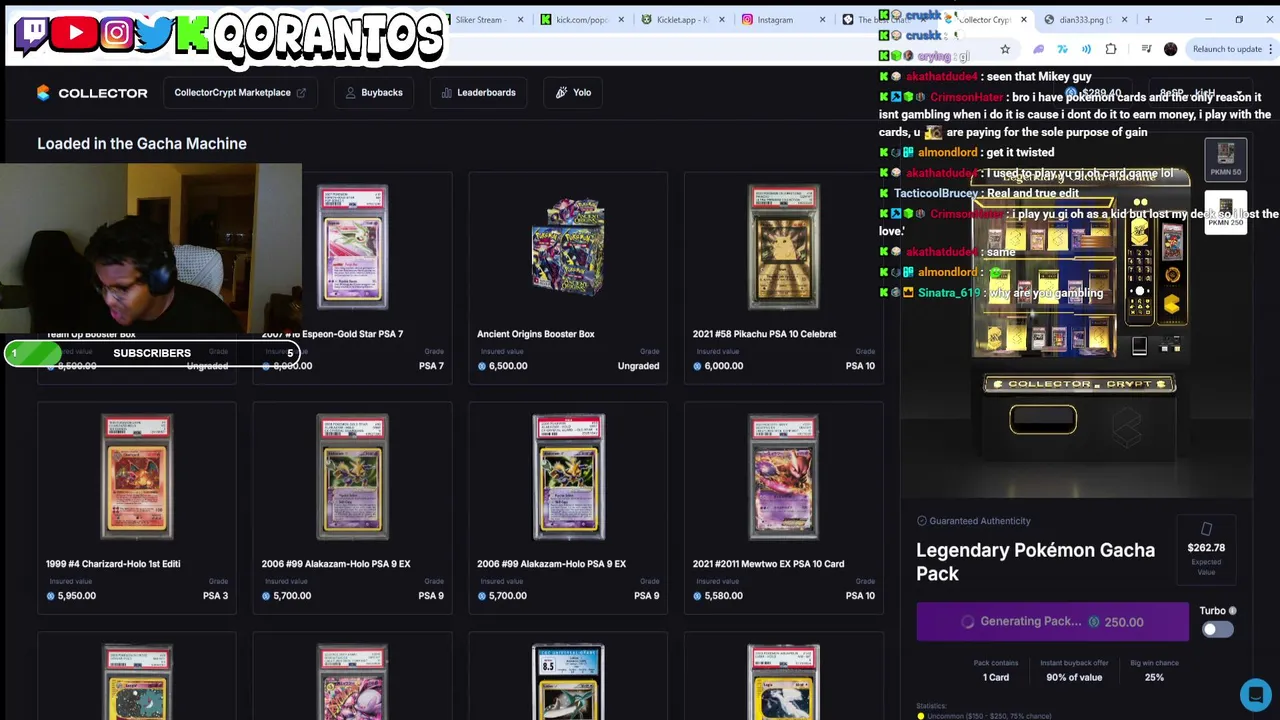Close the Kicklet.app browser tab
Screen dimensions: 1280x720
(x=722, y=19)
